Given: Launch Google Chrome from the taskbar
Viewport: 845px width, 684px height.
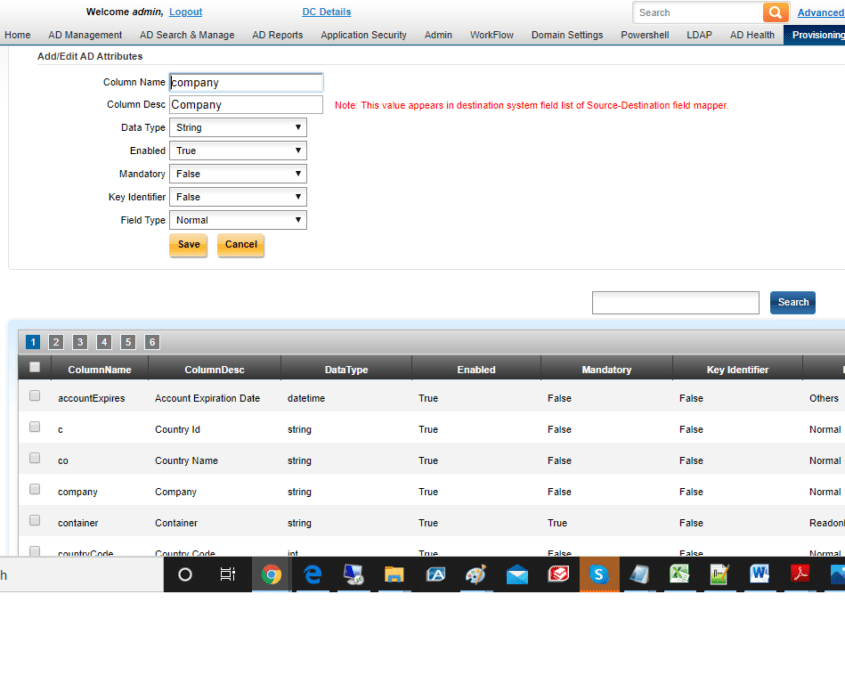Looking at the screenshot, I should pyautogui.click(x=271, y=574).
